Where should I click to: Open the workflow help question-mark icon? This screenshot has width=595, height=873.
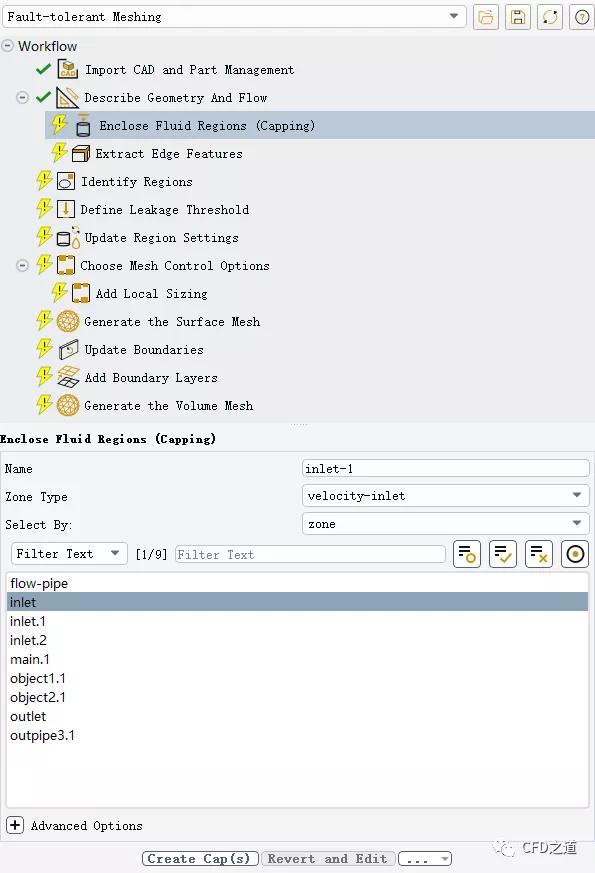pos(582,17)
